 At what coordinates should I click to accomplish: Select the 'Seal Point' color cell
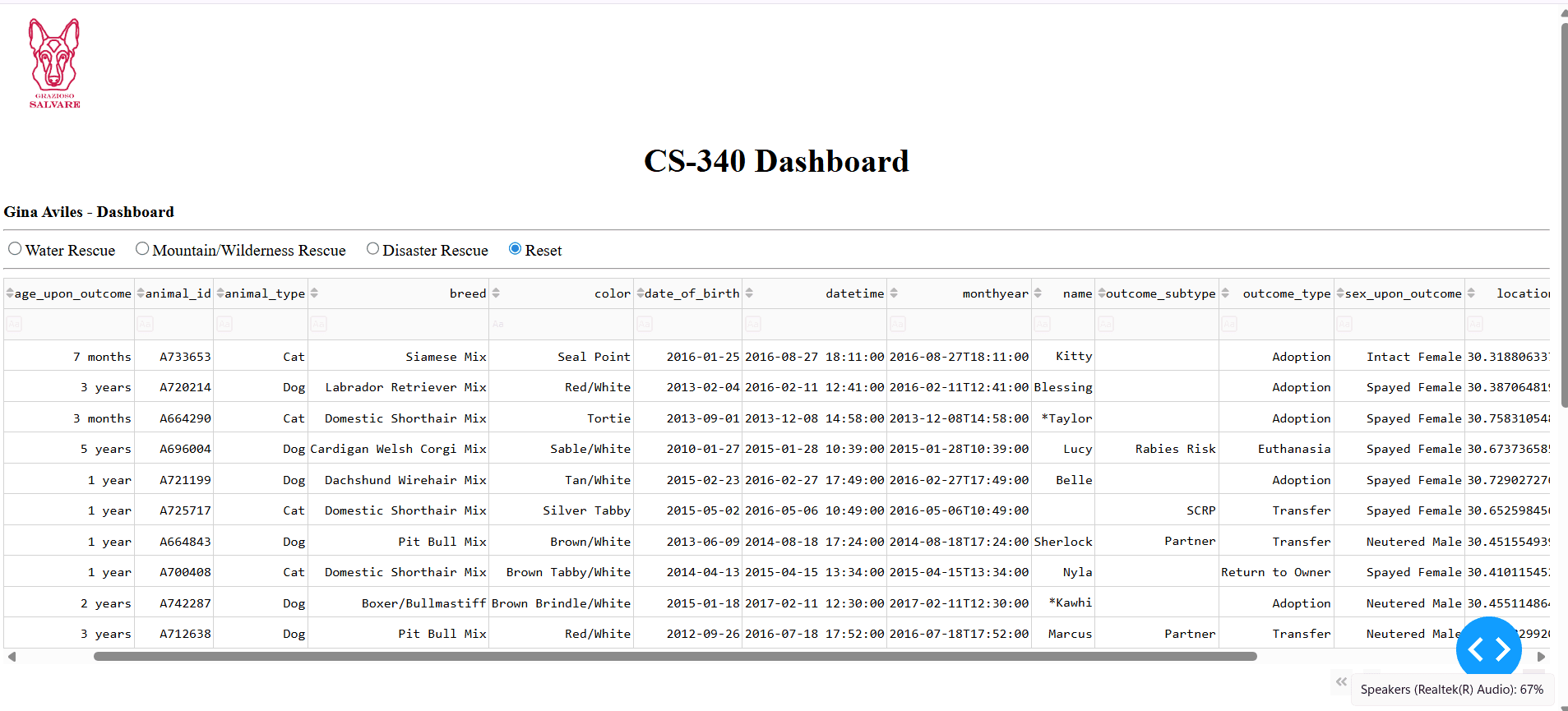pos(562,356)
